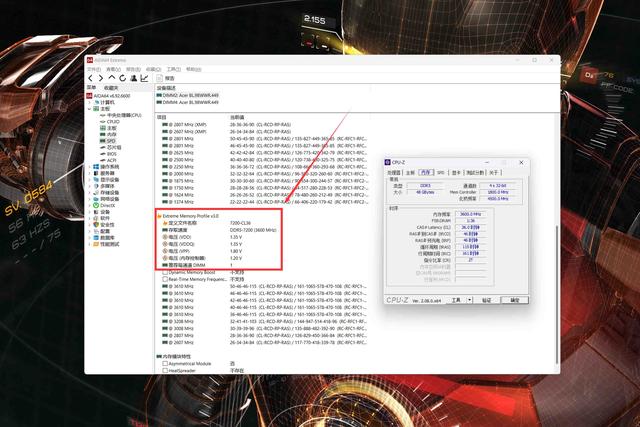640x427 pixels.
Task: Open 报告 report button in AIDA64 toolbar
Action: [x=166, y=78]
